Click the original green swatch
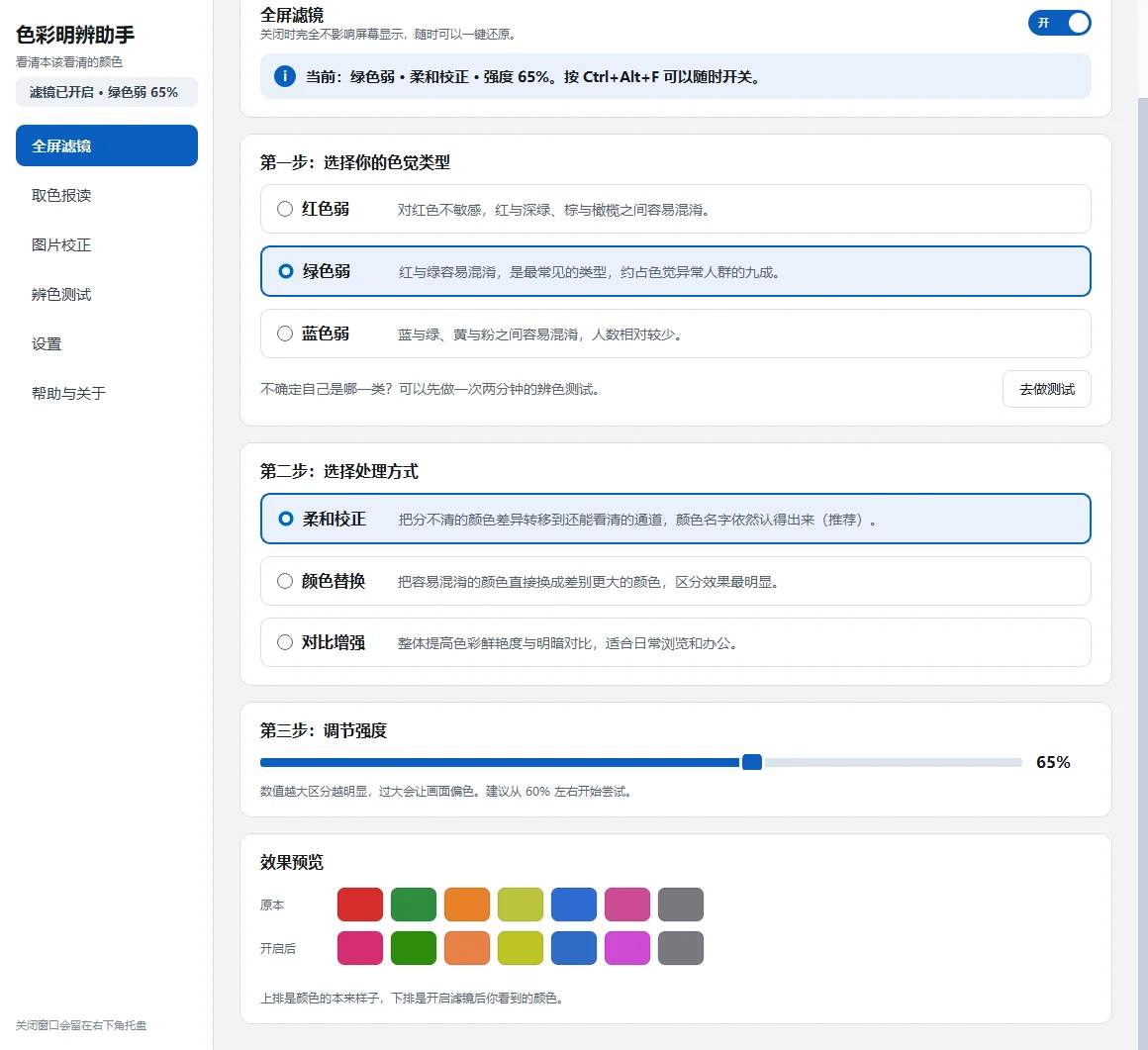Image resolution: width=1148 pixels, height=1050 pixels. click(414, 905)
